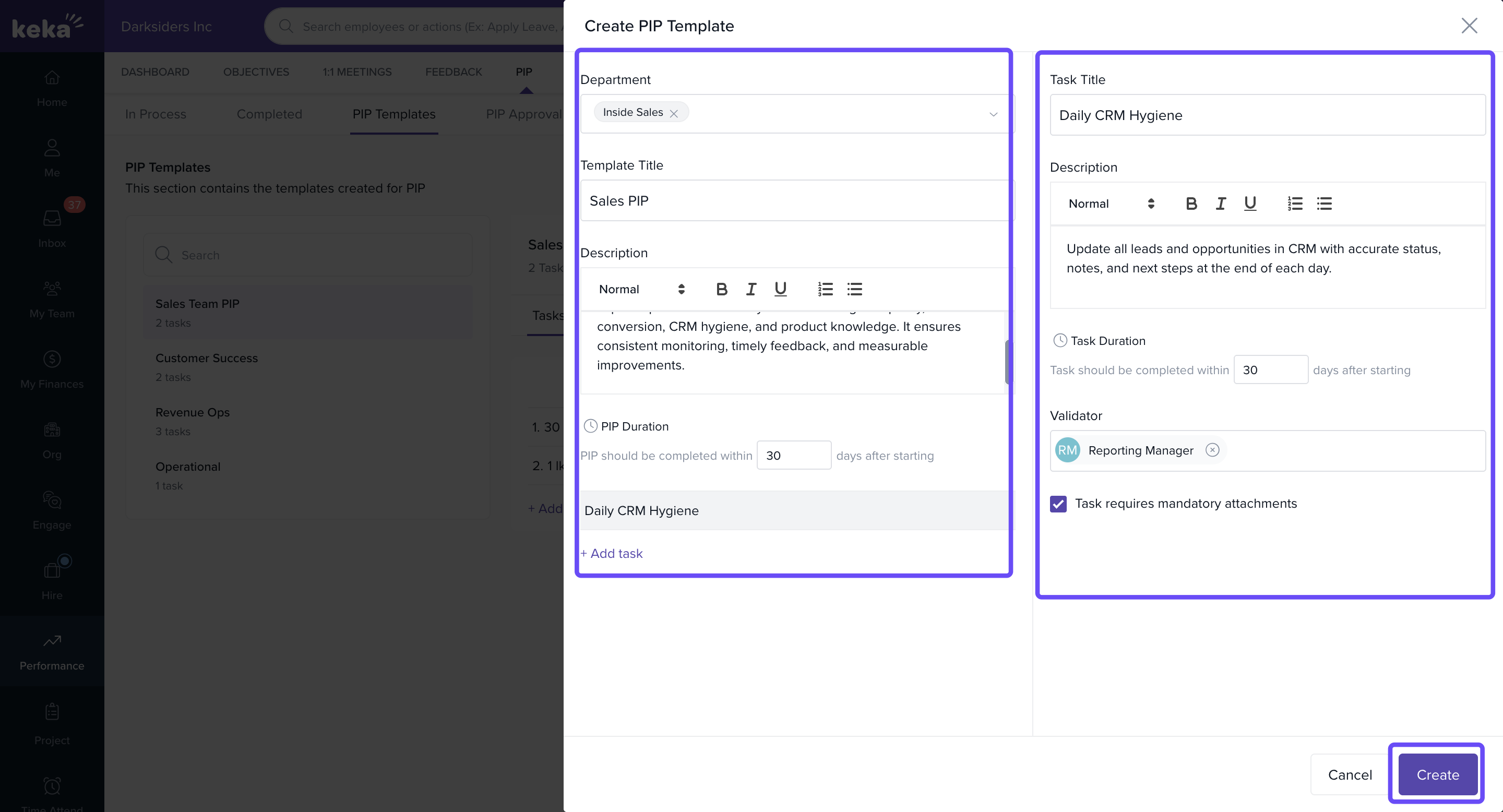Apply bold in template description toolbar

(x=722, y=289)
